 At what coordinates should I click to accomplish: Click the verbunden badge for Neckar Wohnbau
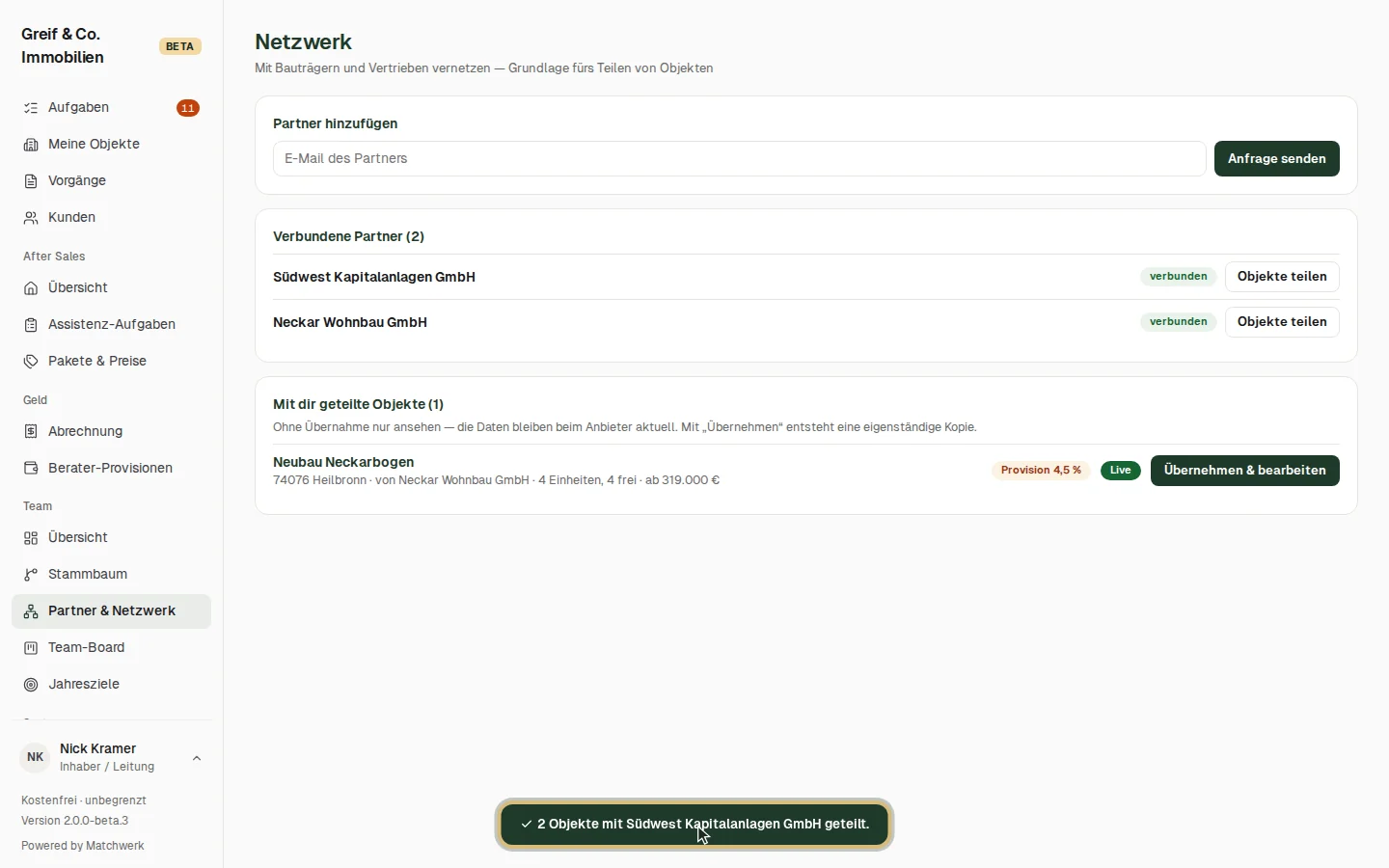(1178, 322)
